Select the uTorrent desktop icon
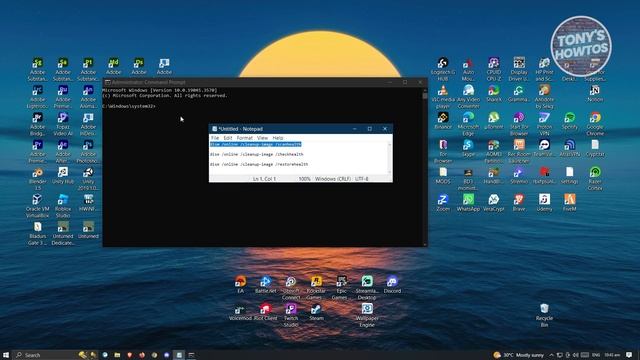 click(x=493, y=121)
